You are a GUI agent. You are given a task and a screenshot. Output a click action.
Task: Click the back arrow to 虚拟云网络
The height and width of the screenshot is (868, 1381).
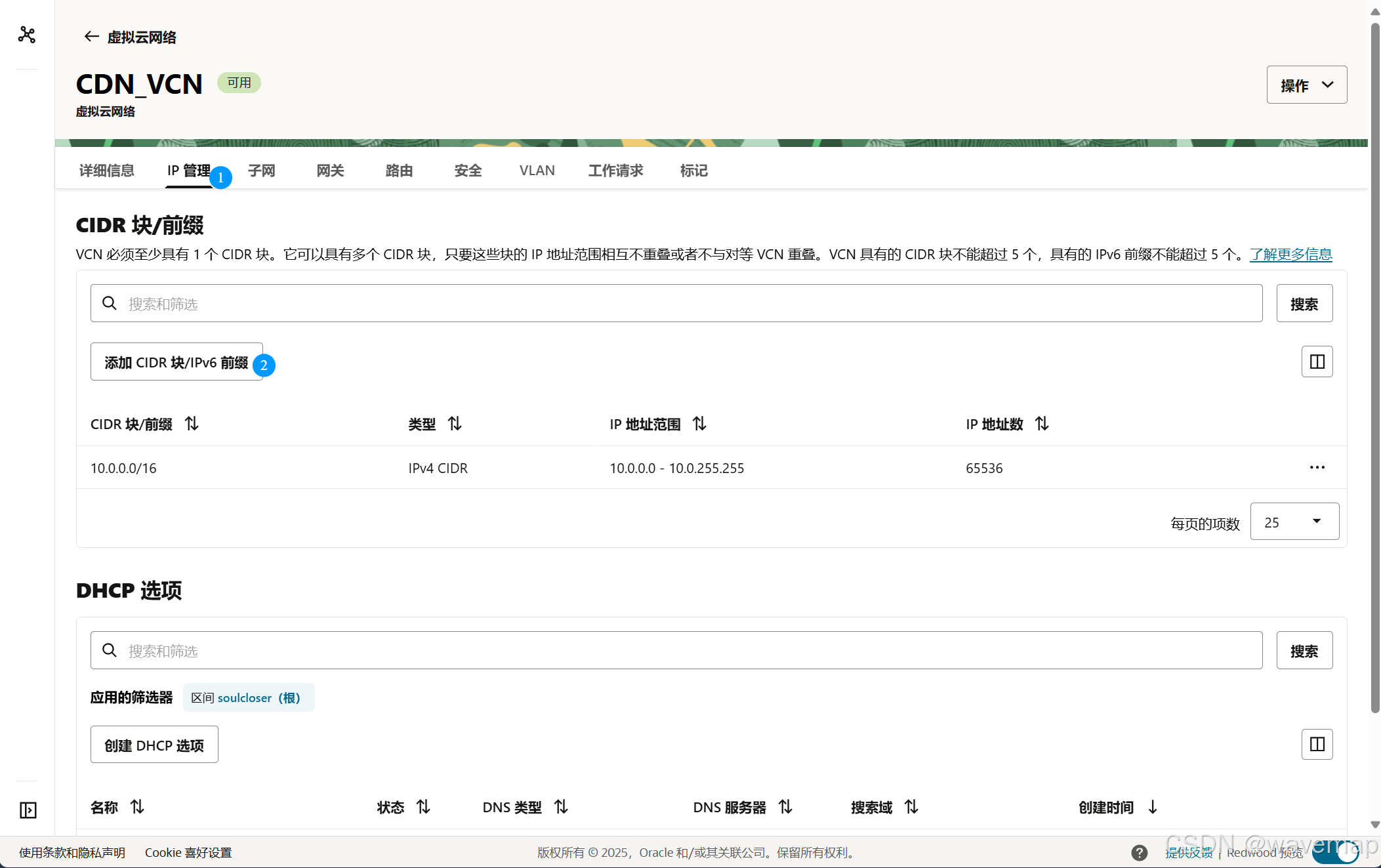(x=91, y=37)
